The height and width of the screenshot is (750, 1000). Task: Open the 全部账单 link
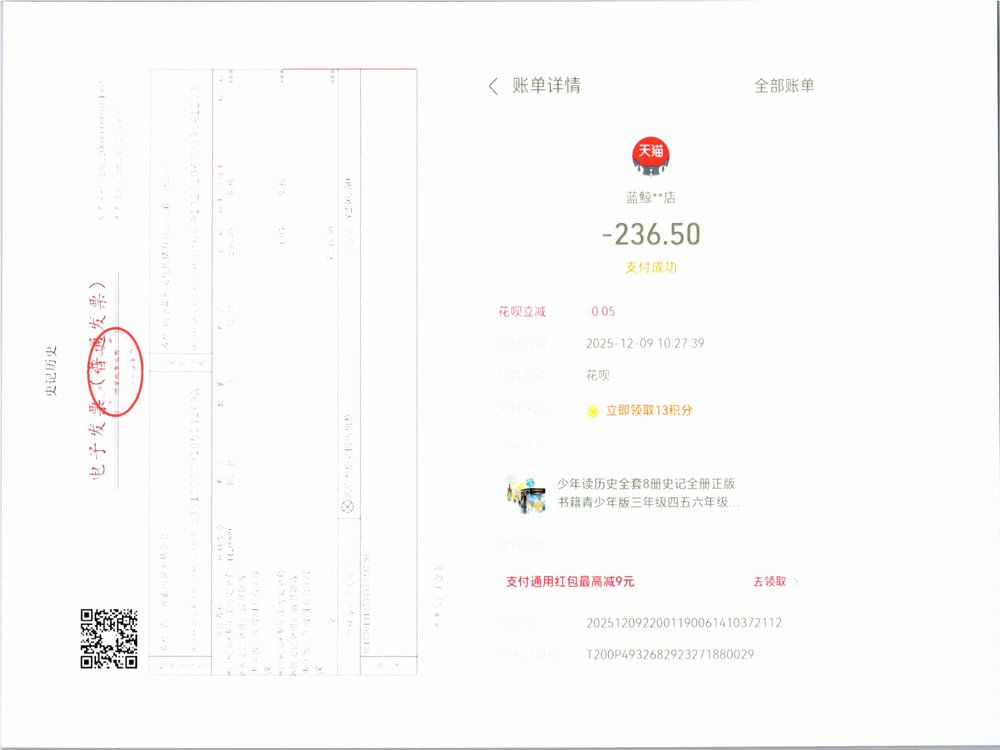click(784, 86)
